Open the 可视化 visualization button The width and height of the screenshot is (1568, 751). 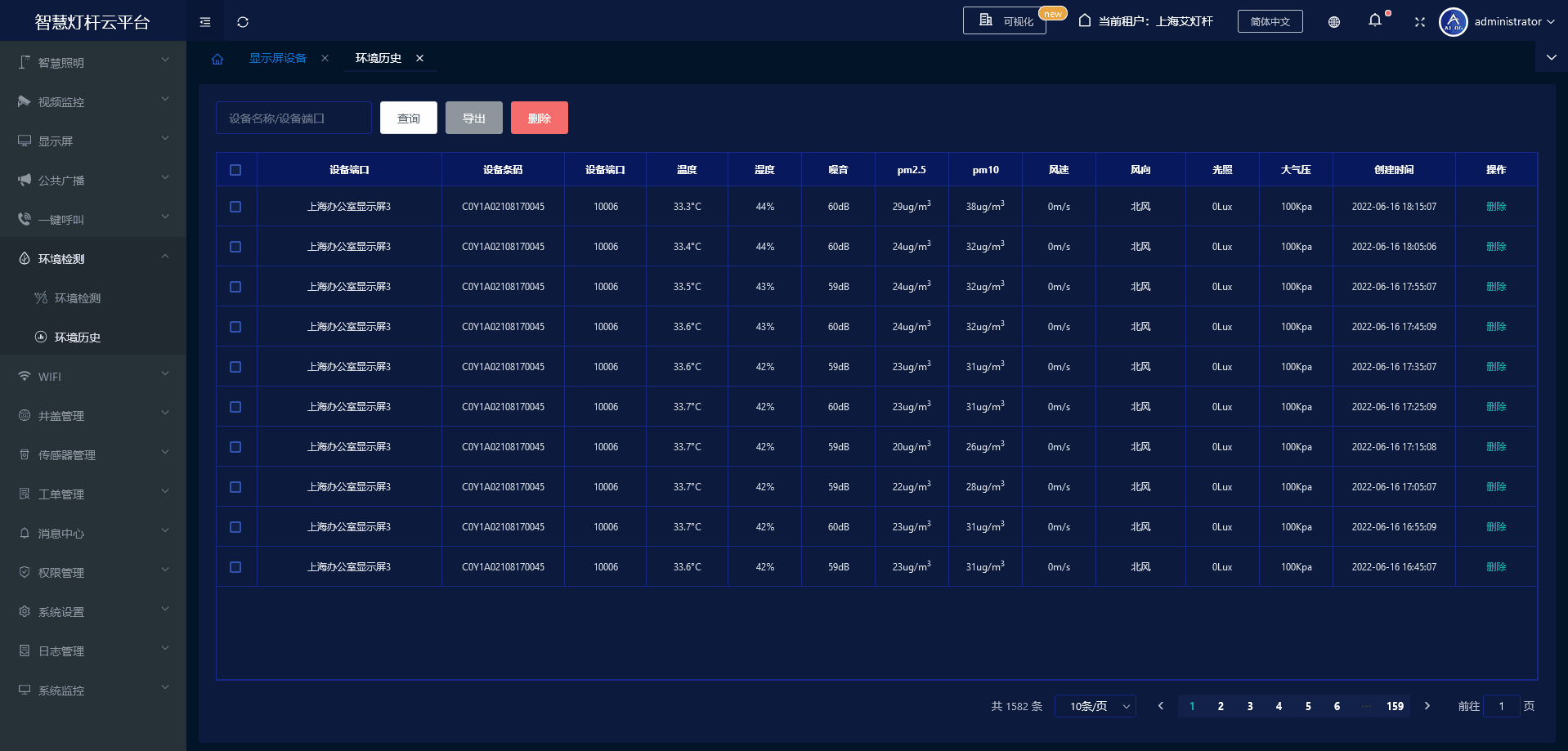(x=1005, y=21)
